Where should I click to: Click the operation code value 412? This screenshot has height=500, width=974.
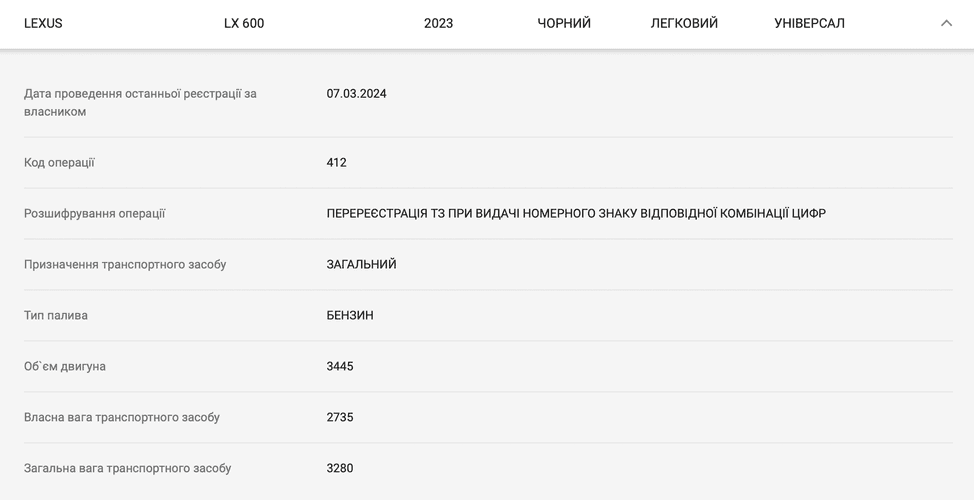[336, 163]
